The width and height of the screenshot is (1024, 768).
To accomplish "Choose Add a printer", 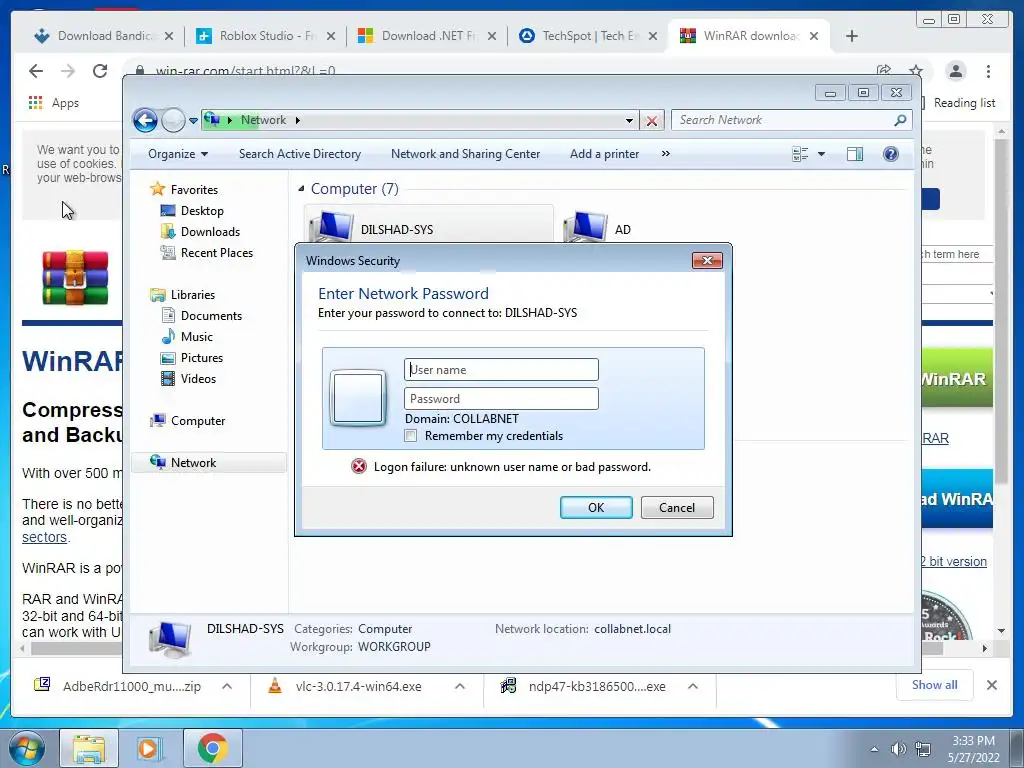I will point(604,154).
